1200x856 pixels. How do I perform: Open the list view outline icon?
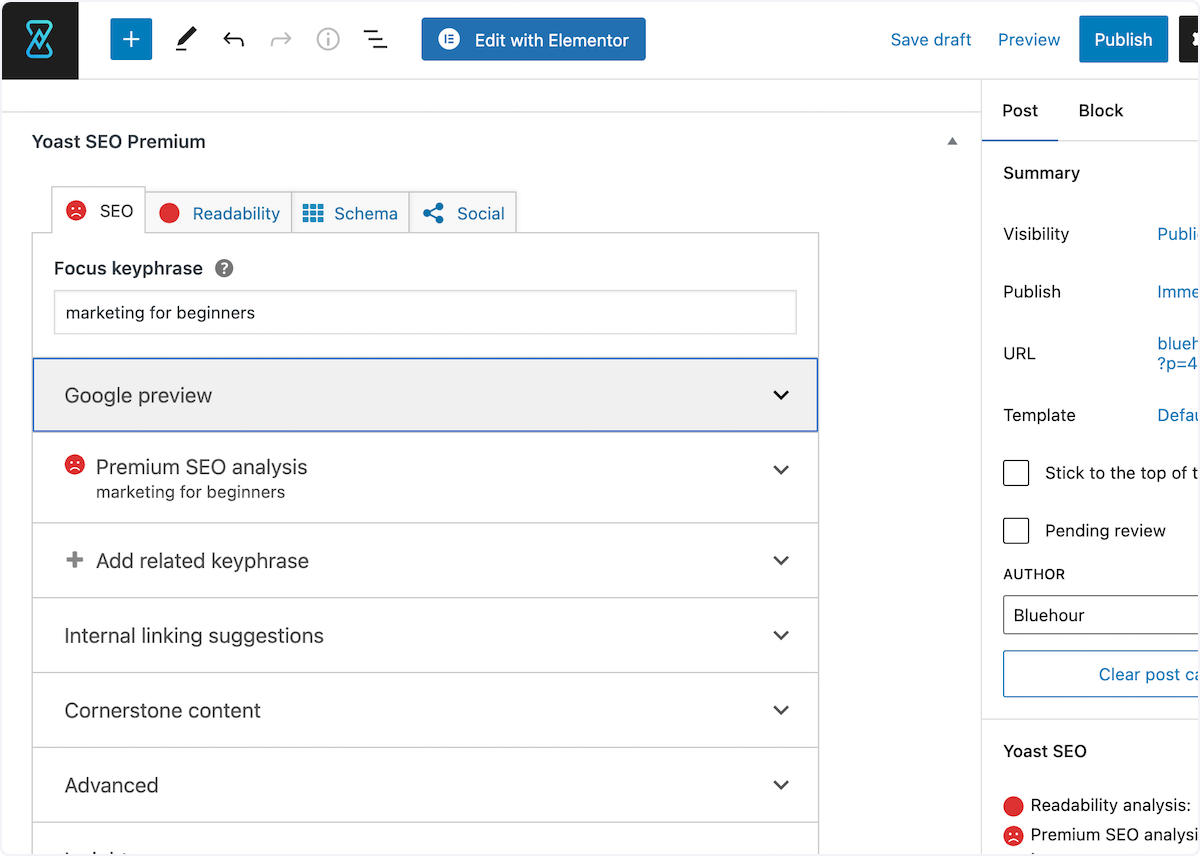pyautogui.click(x=375, y=40)
